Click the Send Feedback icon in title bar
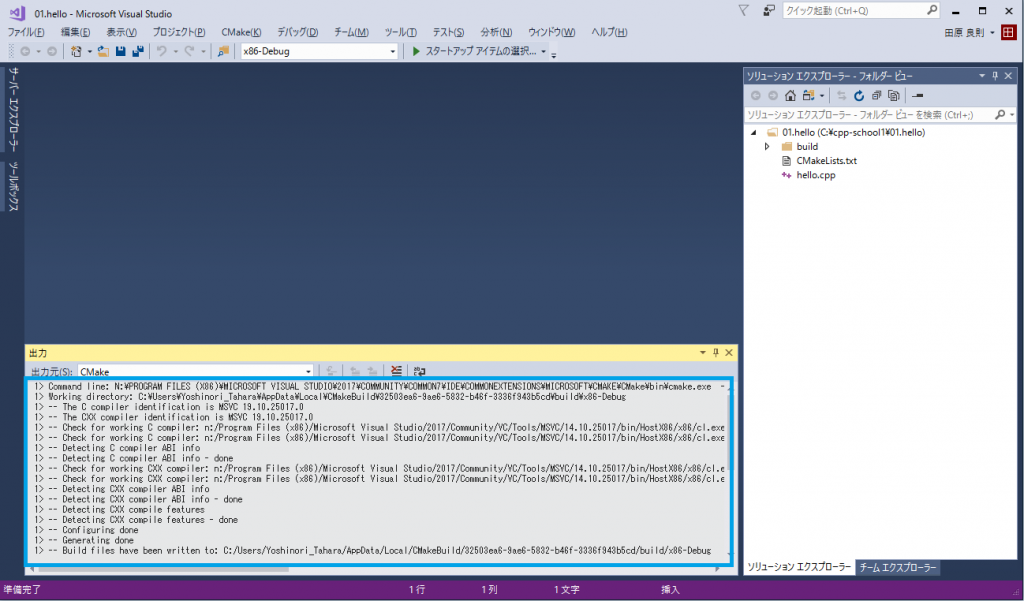 point(768,10)
